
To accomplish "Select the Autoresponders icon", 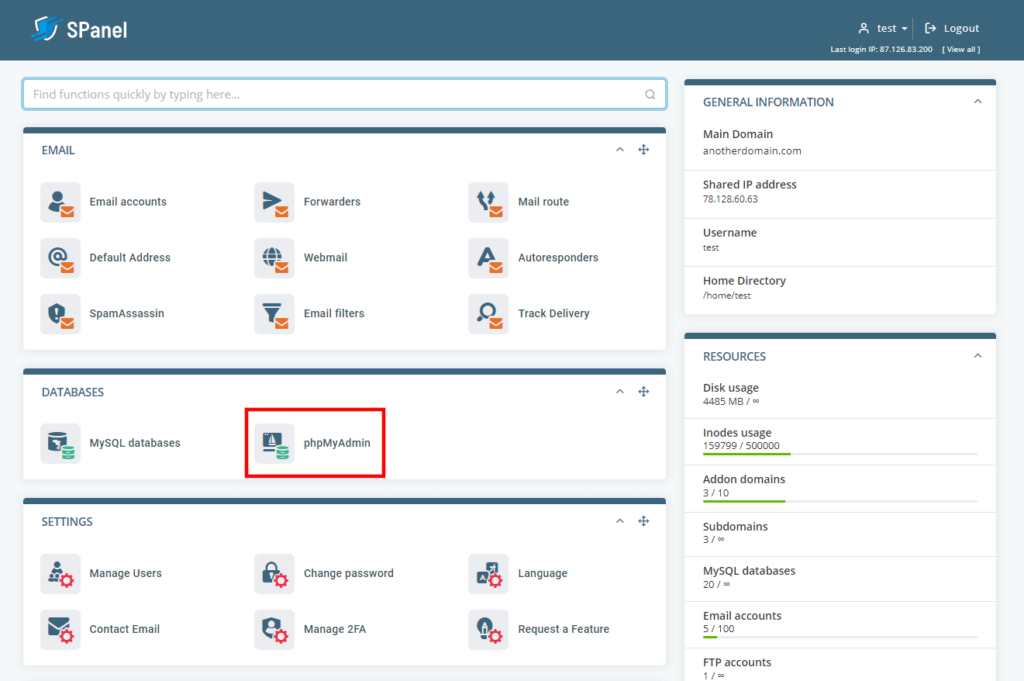I will point(488,258).
